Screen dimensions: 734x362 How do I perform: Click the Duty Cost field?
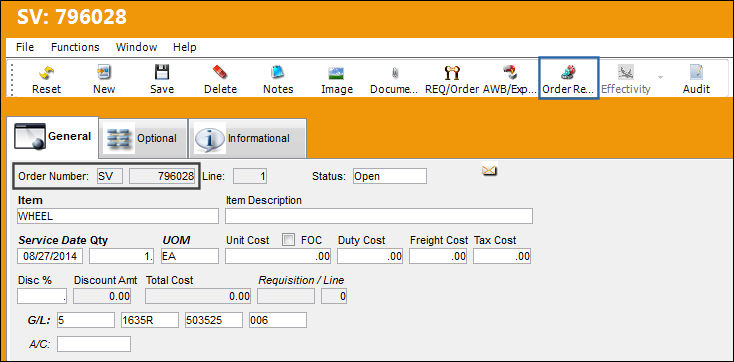pos(370,256)
